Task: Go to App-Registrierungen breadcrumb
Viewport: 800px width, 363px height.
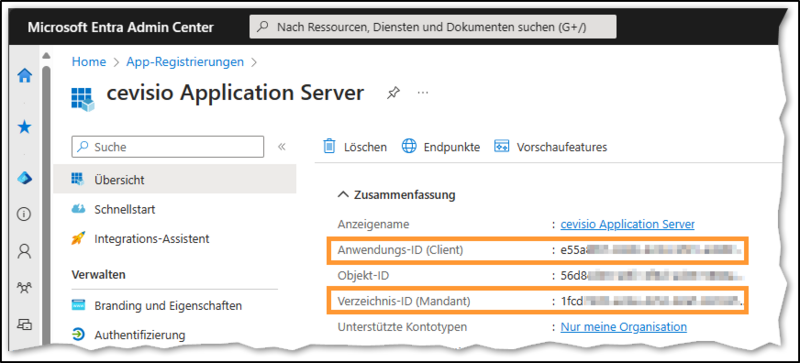Action: tap(185, 62)
